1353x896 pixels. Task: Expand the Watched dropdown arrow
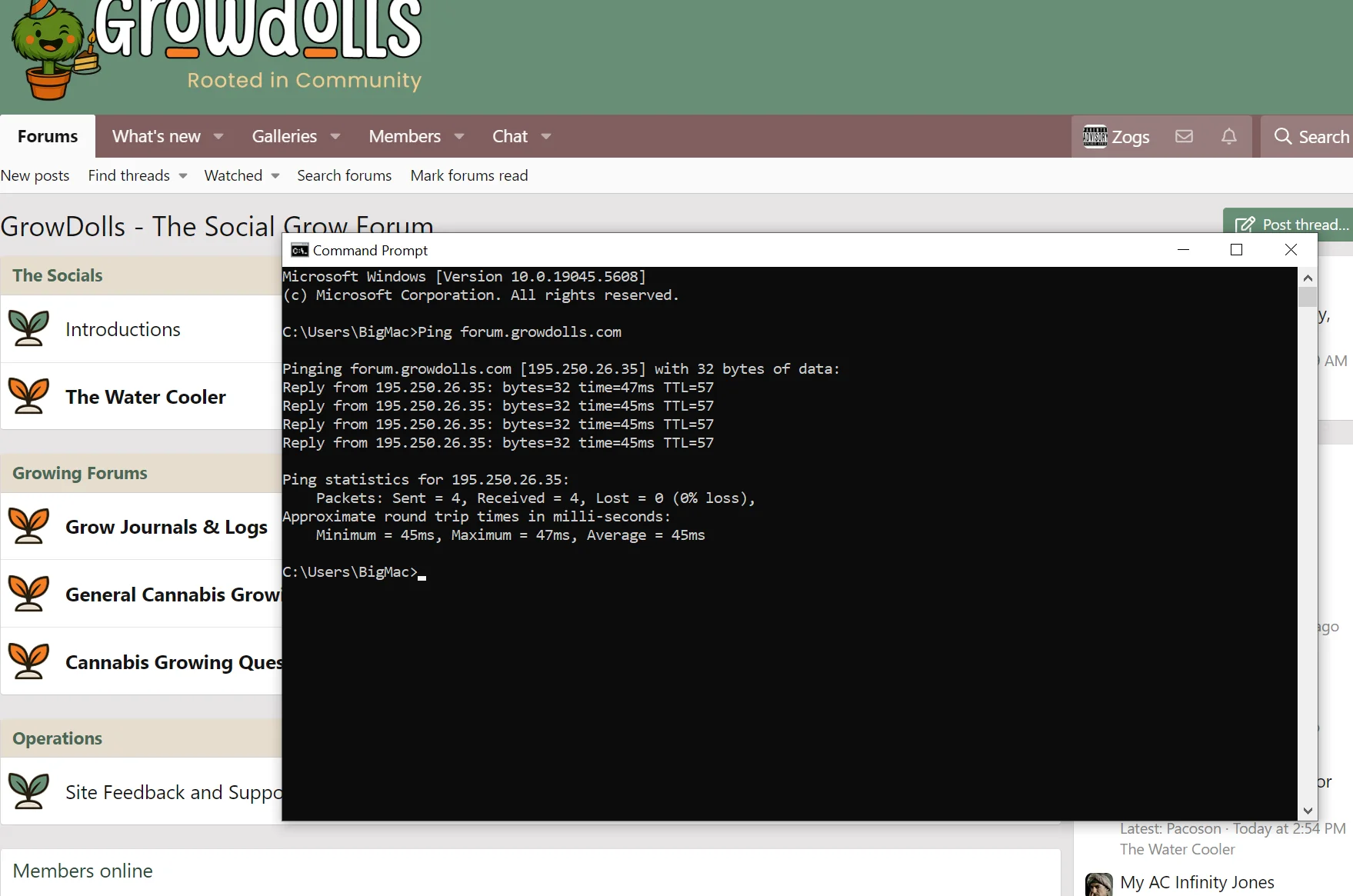(x=275, y=175)
